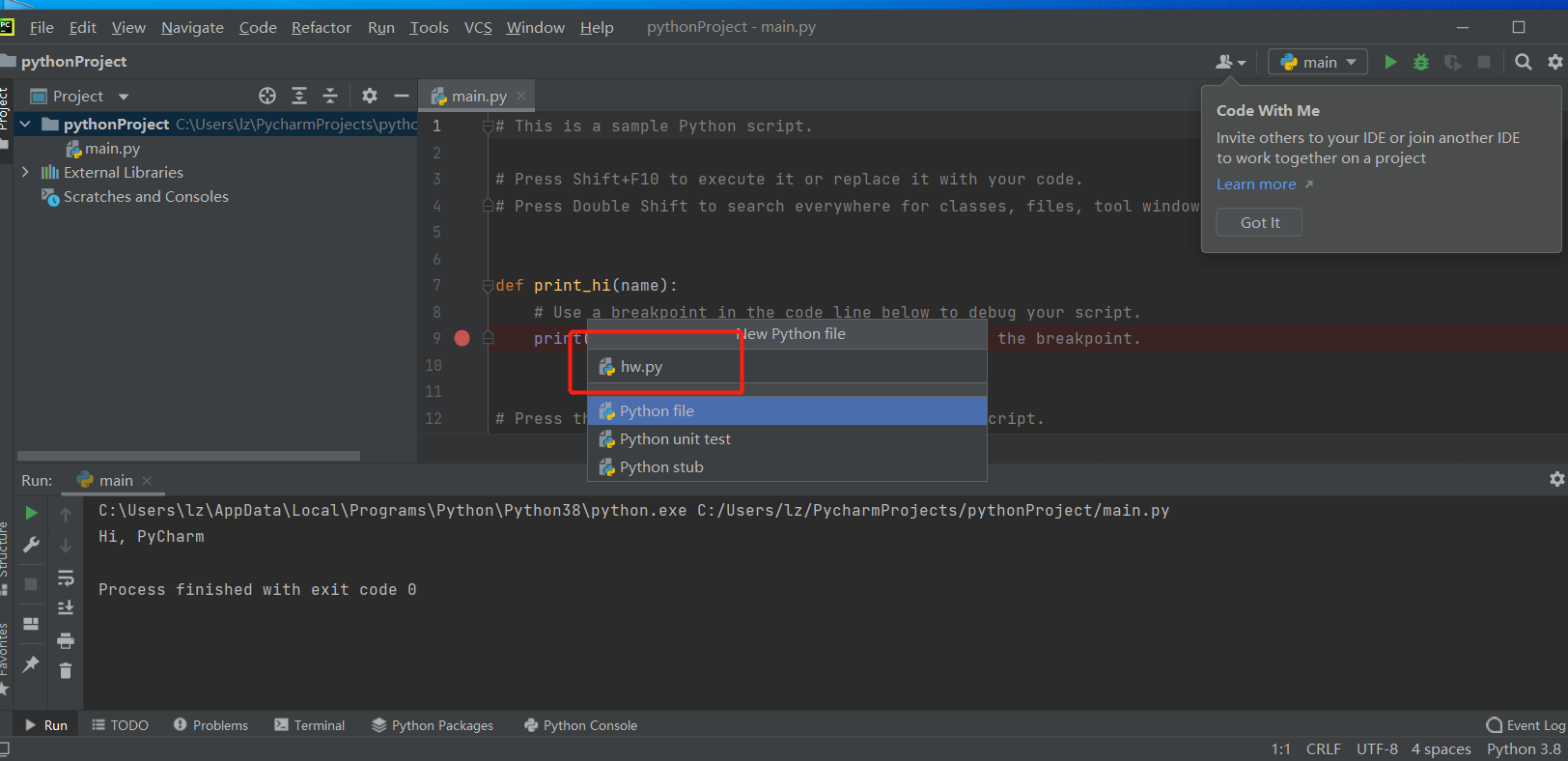The image size is (1568, 761).
Task: Hide the Project tool window
Action: click(402, 96)
